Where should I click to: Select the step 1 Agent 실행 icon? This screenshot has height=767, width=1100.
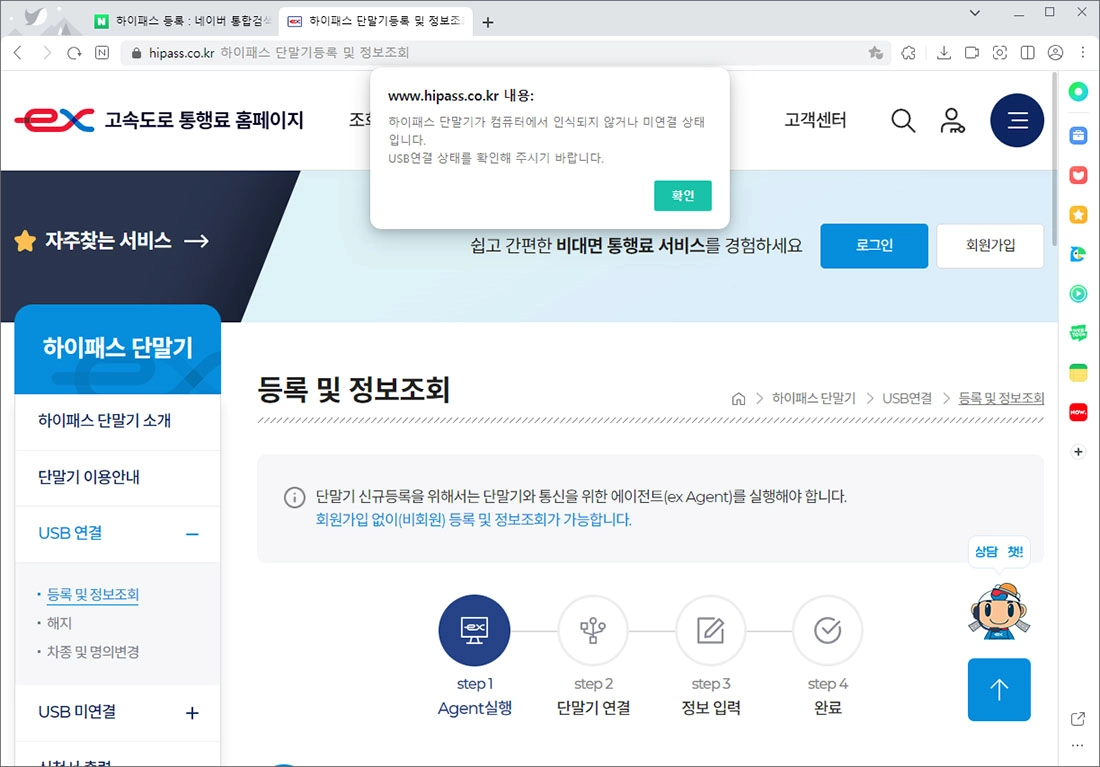(x=474, y=630)
